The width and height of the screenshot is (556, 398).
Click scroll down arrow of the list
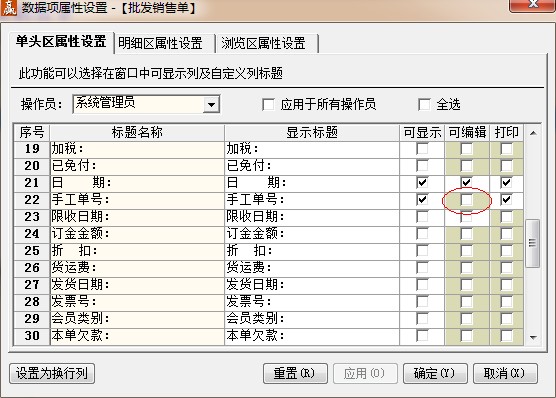[x=533, y=337]
